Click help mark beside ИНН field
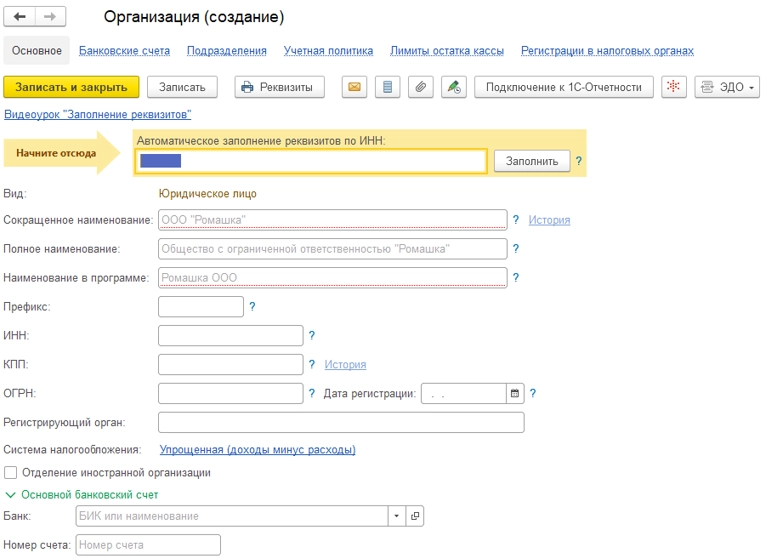This screenshot has height=559, width=769. [311, 335]
